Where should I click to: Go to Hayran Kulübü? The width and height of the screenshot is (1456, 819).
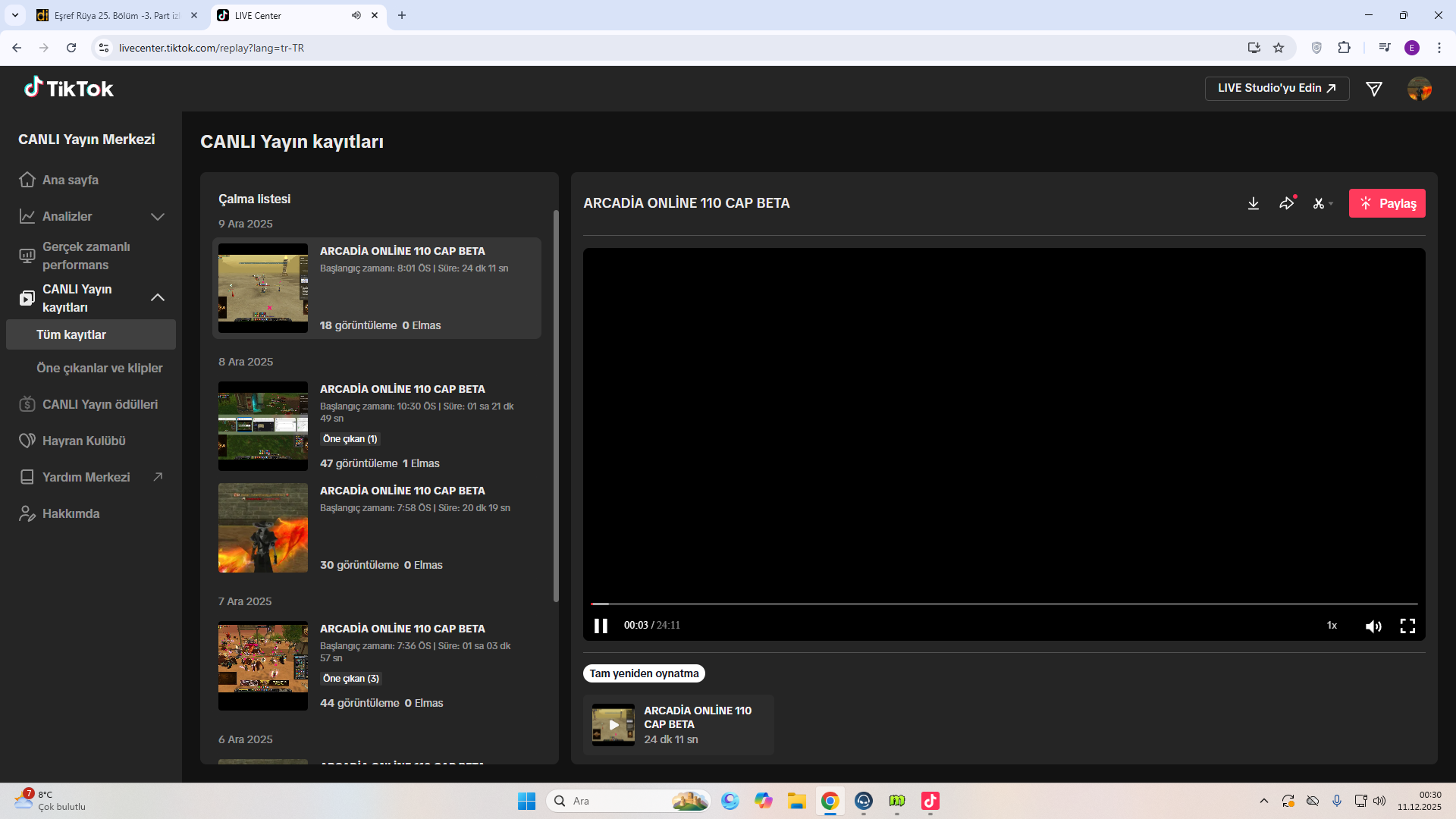coord(91,441)
